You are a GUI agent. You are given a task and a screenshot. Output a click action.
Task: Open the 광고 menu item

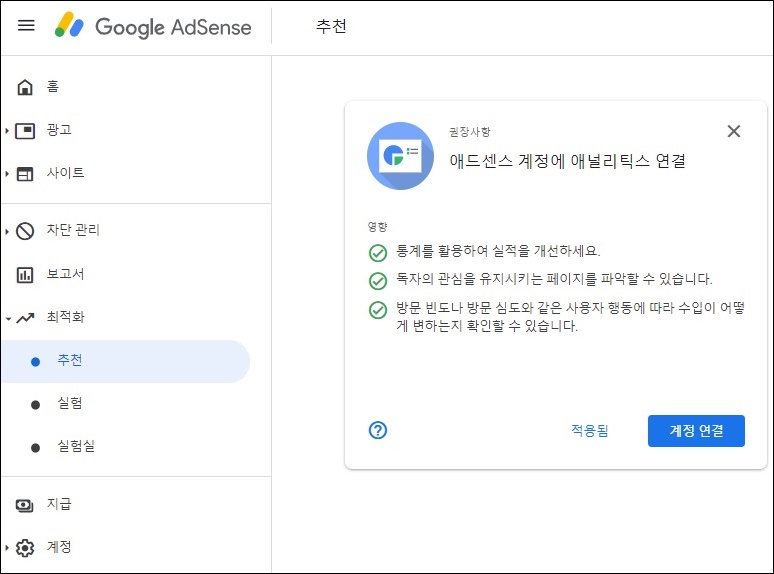pos(59,130)
